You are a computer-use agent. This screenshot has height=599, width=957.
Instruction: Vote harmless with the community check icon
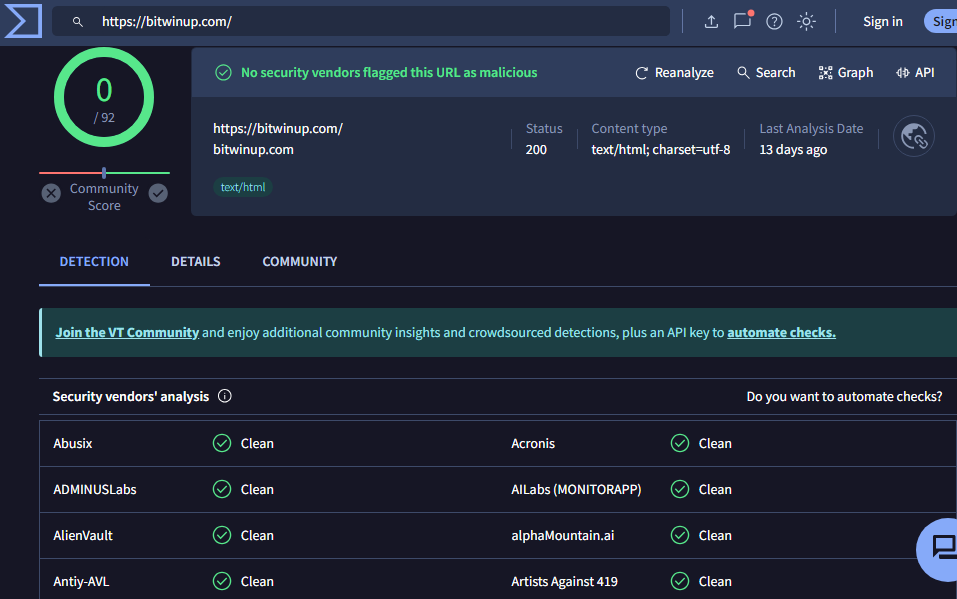(158, 194)
